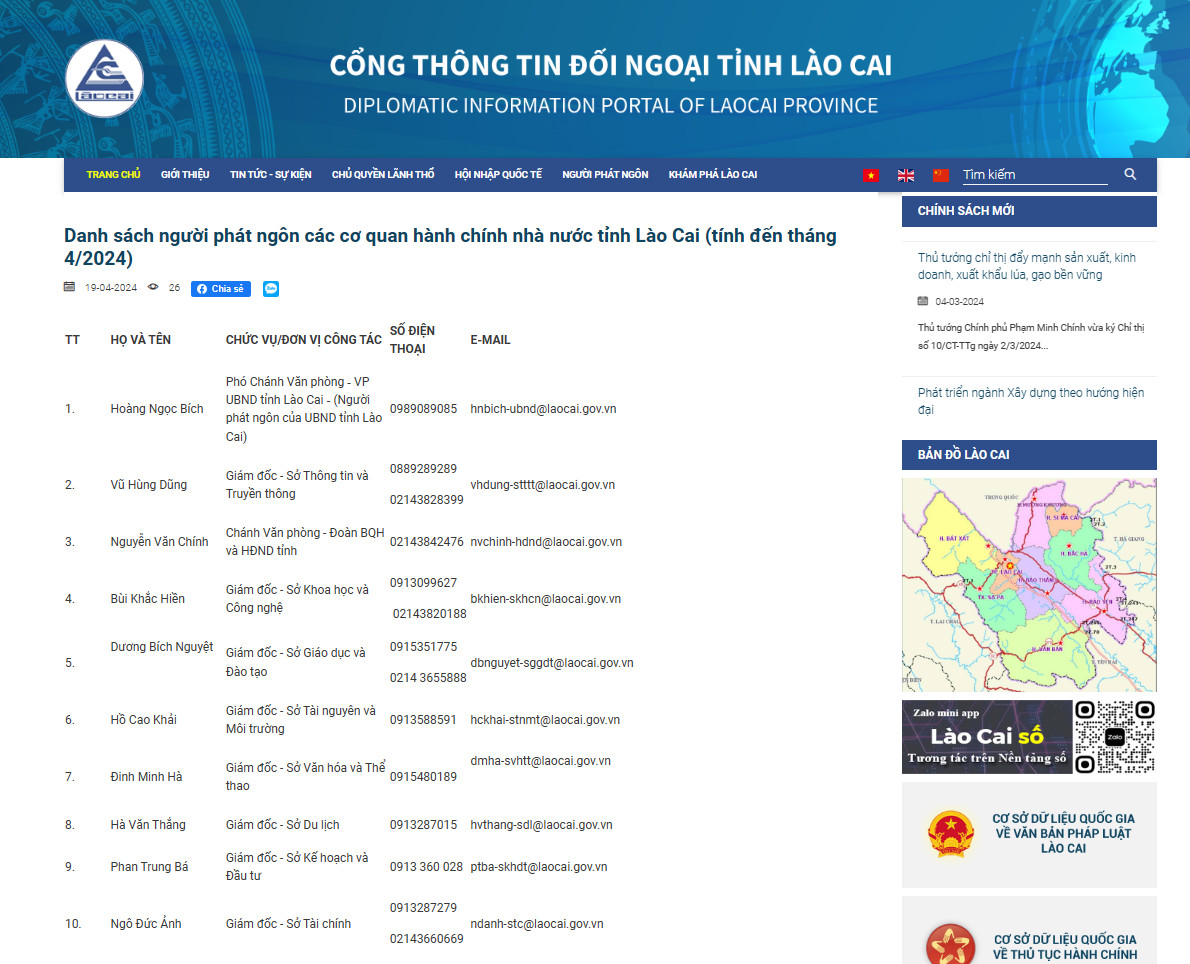Switch language to Chinese flag
The width and height of the screenshot is (1190, 964).
click(x=941, y=175)
